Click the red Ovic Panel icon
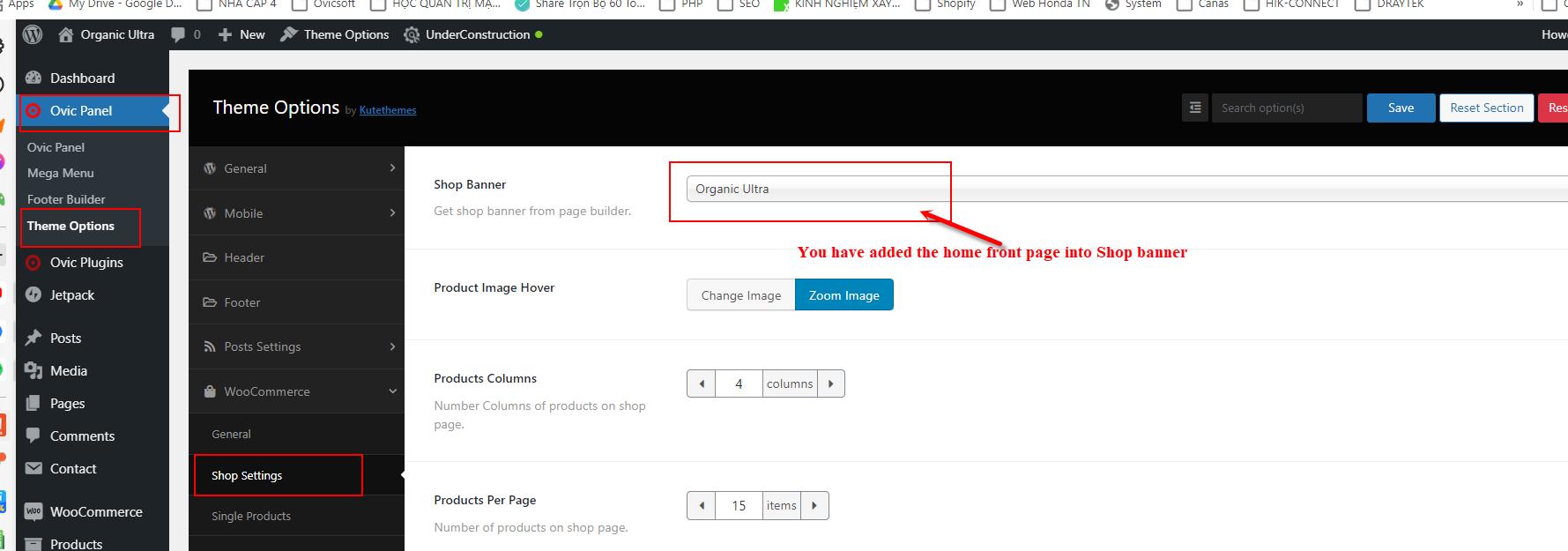 (33, 110)
